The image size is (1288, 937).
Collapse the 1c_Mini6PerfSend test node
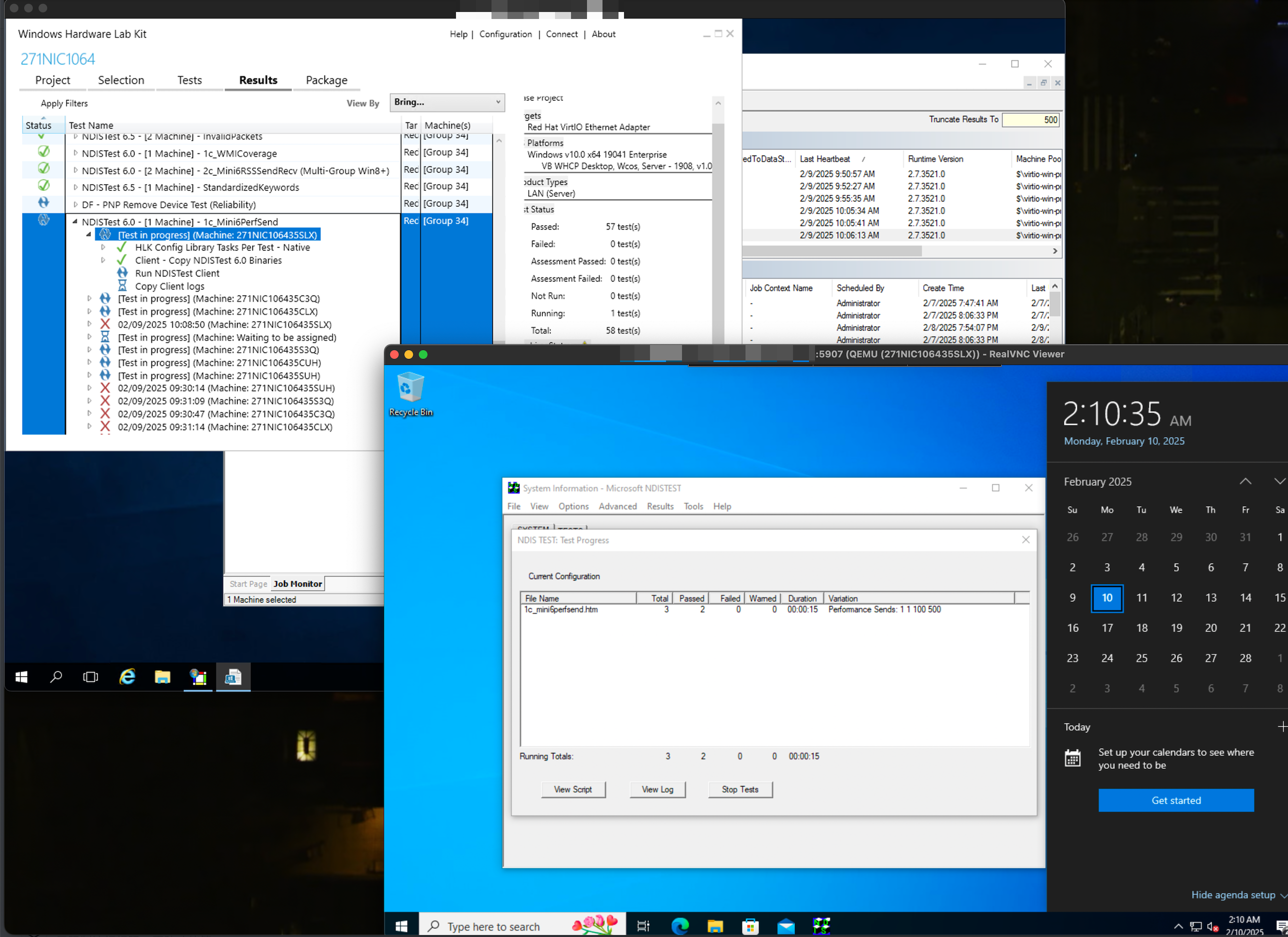(x=75, y=222)
